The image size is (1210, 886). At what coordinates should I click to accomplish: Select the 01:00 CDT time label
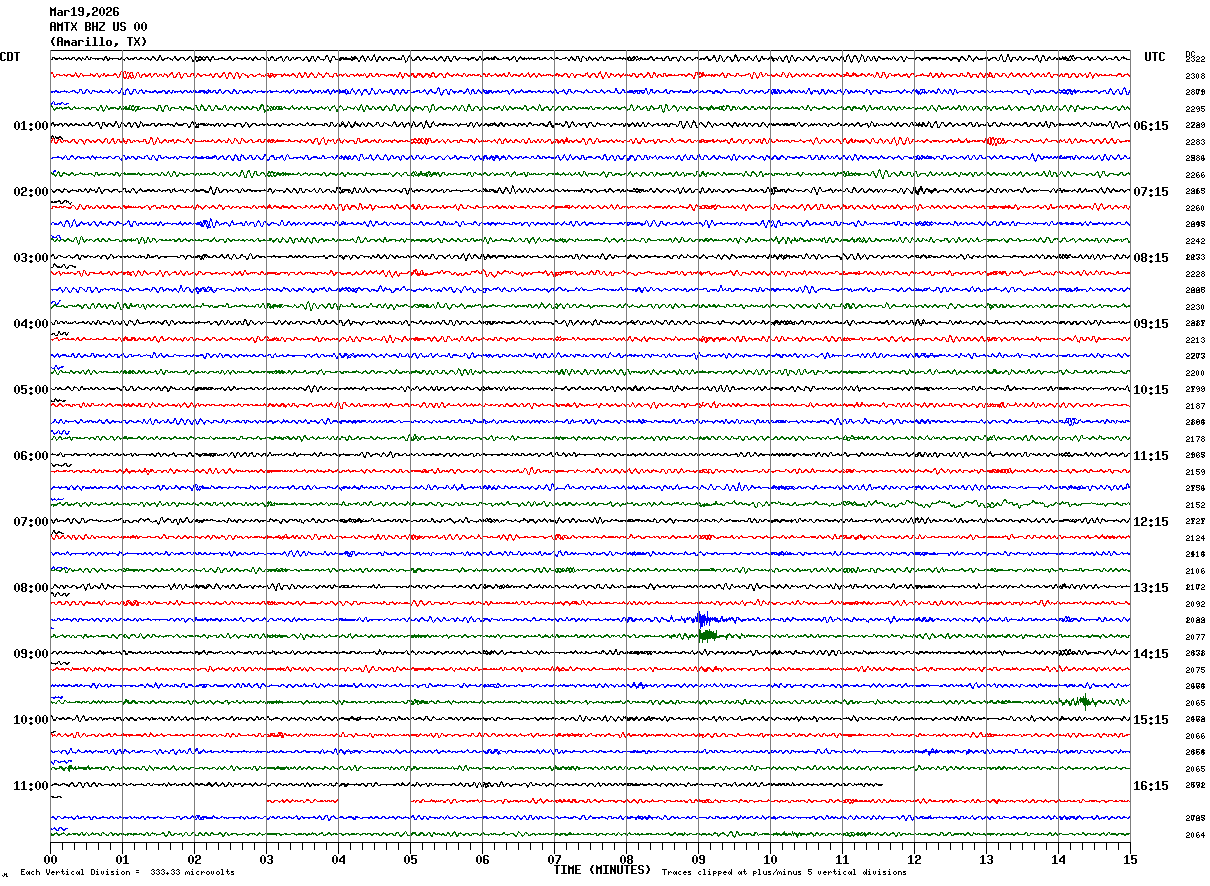31,126
